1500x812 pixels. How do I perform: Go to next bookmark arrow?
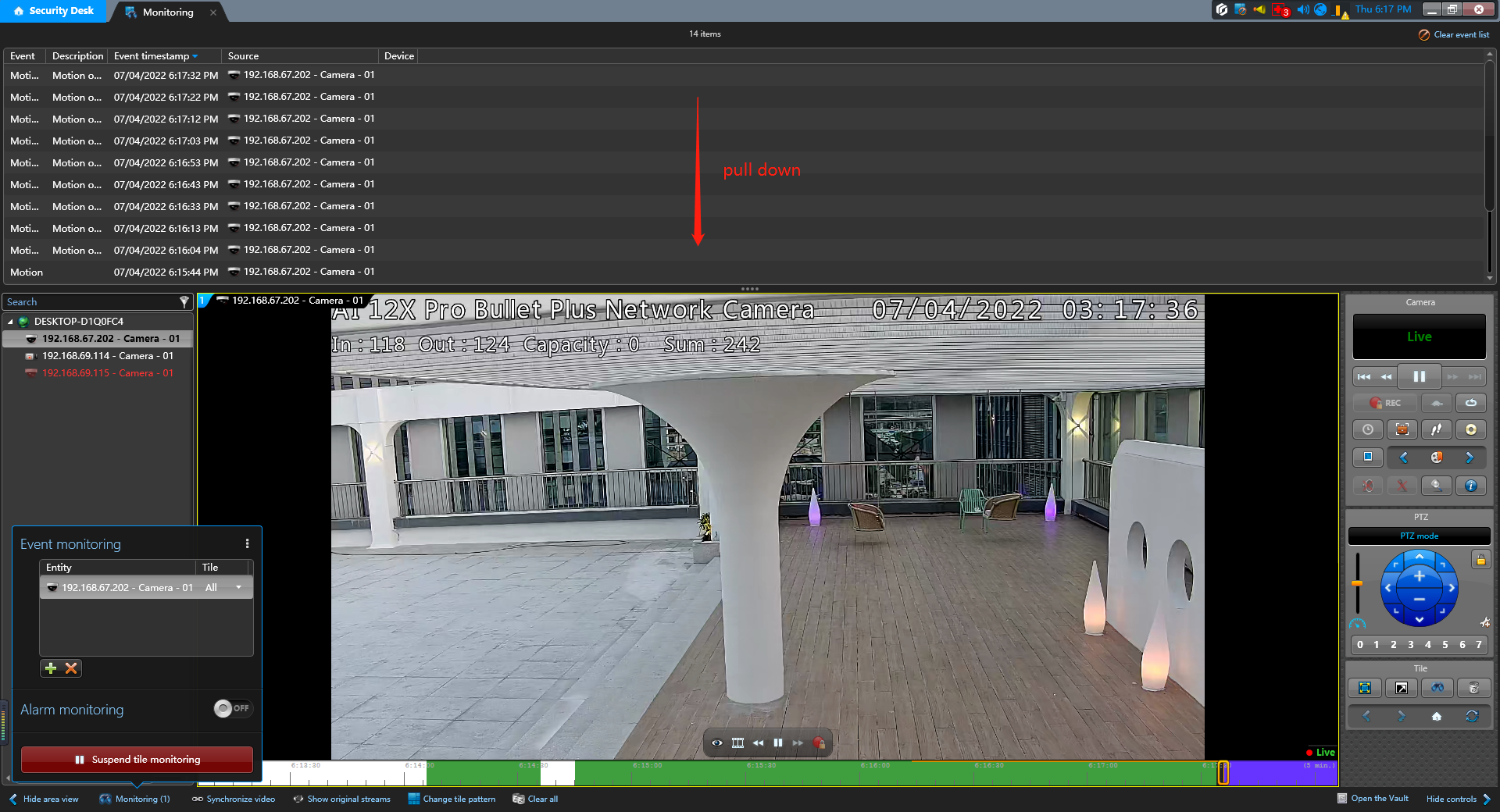point(1470,458)
